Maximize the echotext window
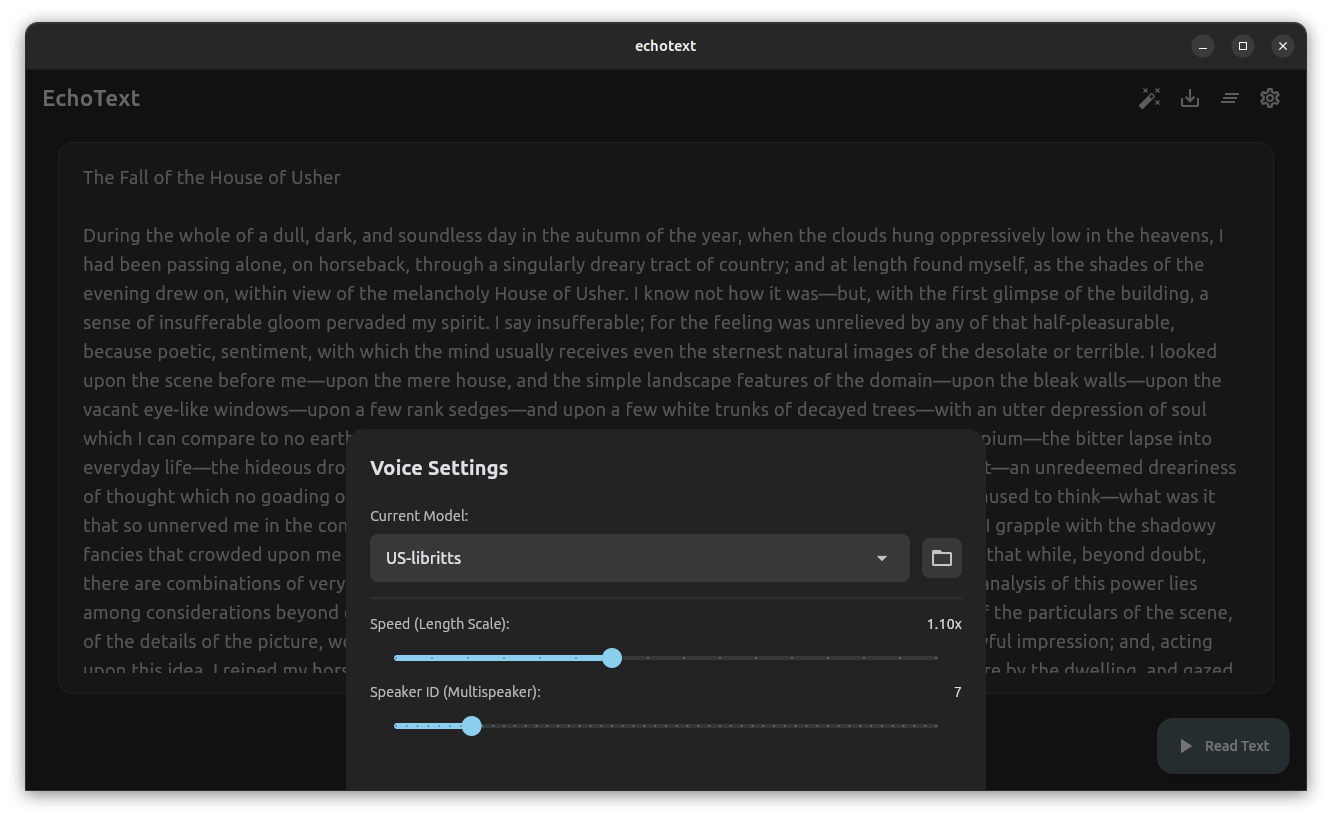The height and width of the screenshot is (819, 1332). pos(1243,46)
